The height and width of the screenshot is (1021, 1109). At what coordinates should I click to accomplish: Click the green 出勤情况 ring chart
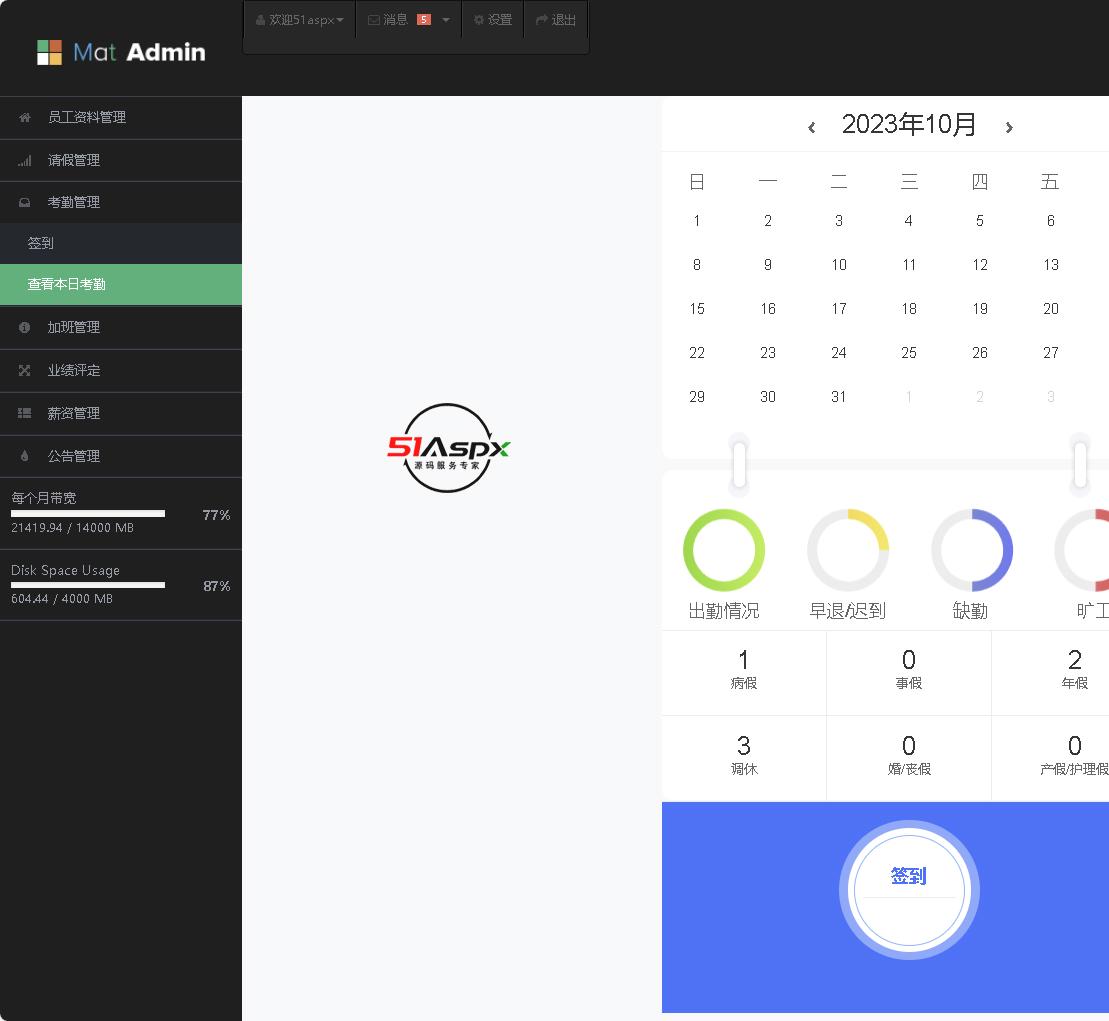coord(724,550)
